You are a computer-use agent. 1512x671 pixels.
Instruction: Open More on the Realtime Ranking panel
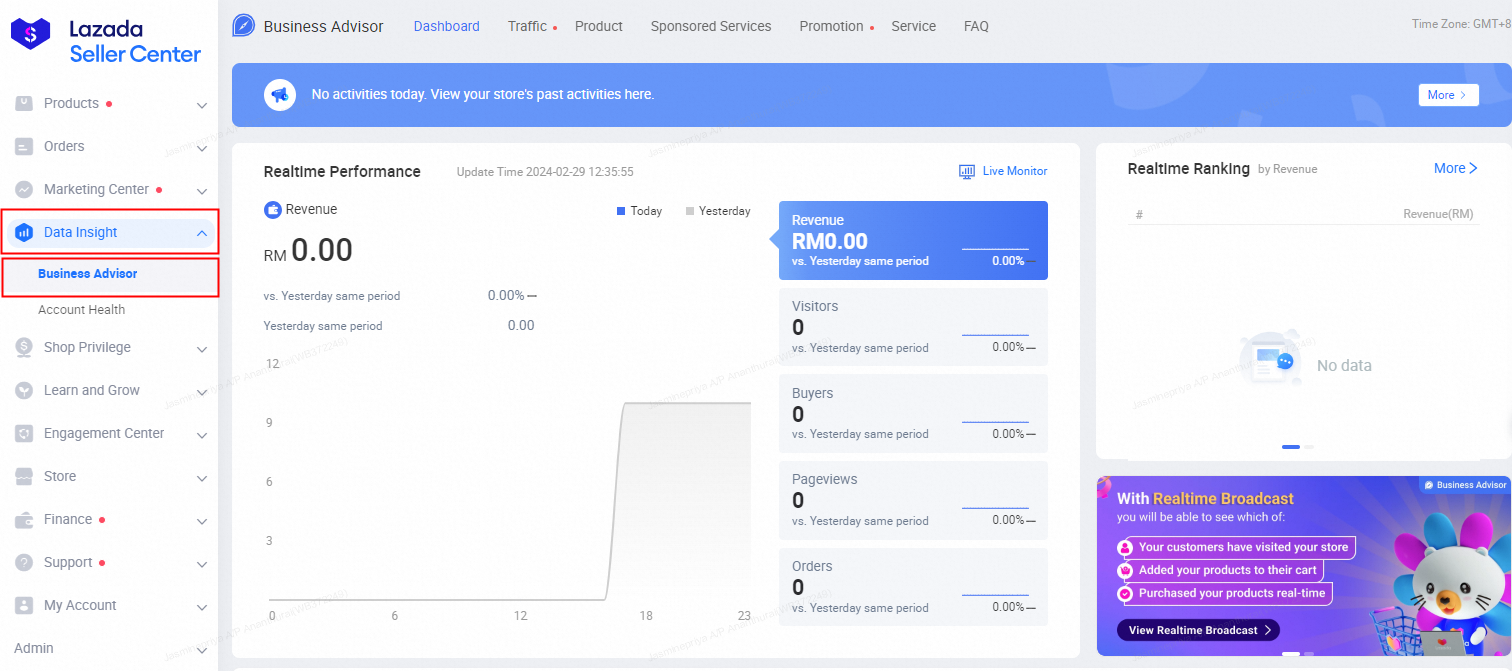pyautogui.click(x=1455, y=168)
